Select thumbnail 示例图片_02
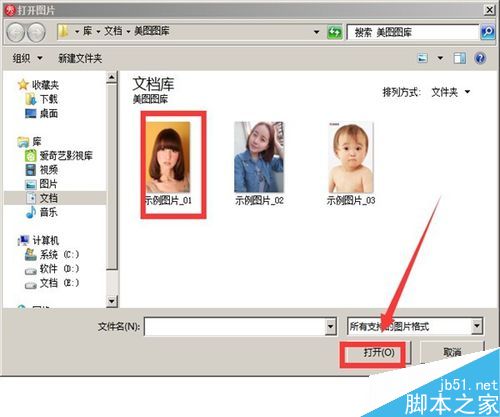The width and height of the screenshot is (500, 417). pyautogui.click(x=259, y=163)
